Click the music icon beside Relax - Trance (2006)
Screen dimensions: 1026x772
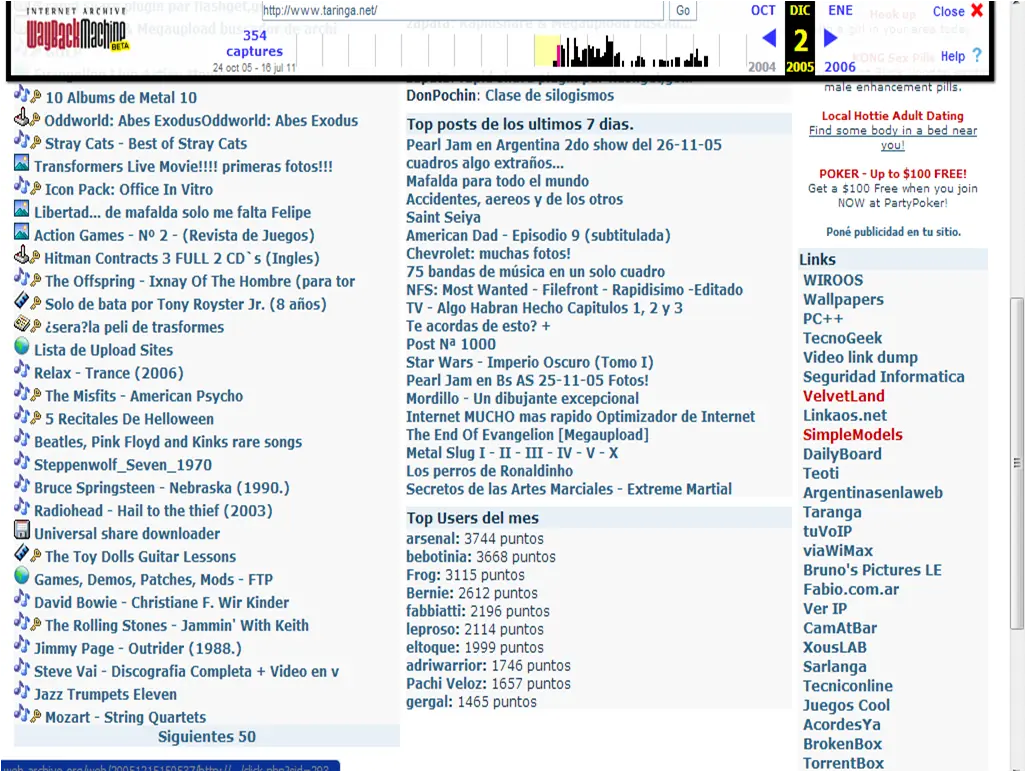(x=22, y=370)
